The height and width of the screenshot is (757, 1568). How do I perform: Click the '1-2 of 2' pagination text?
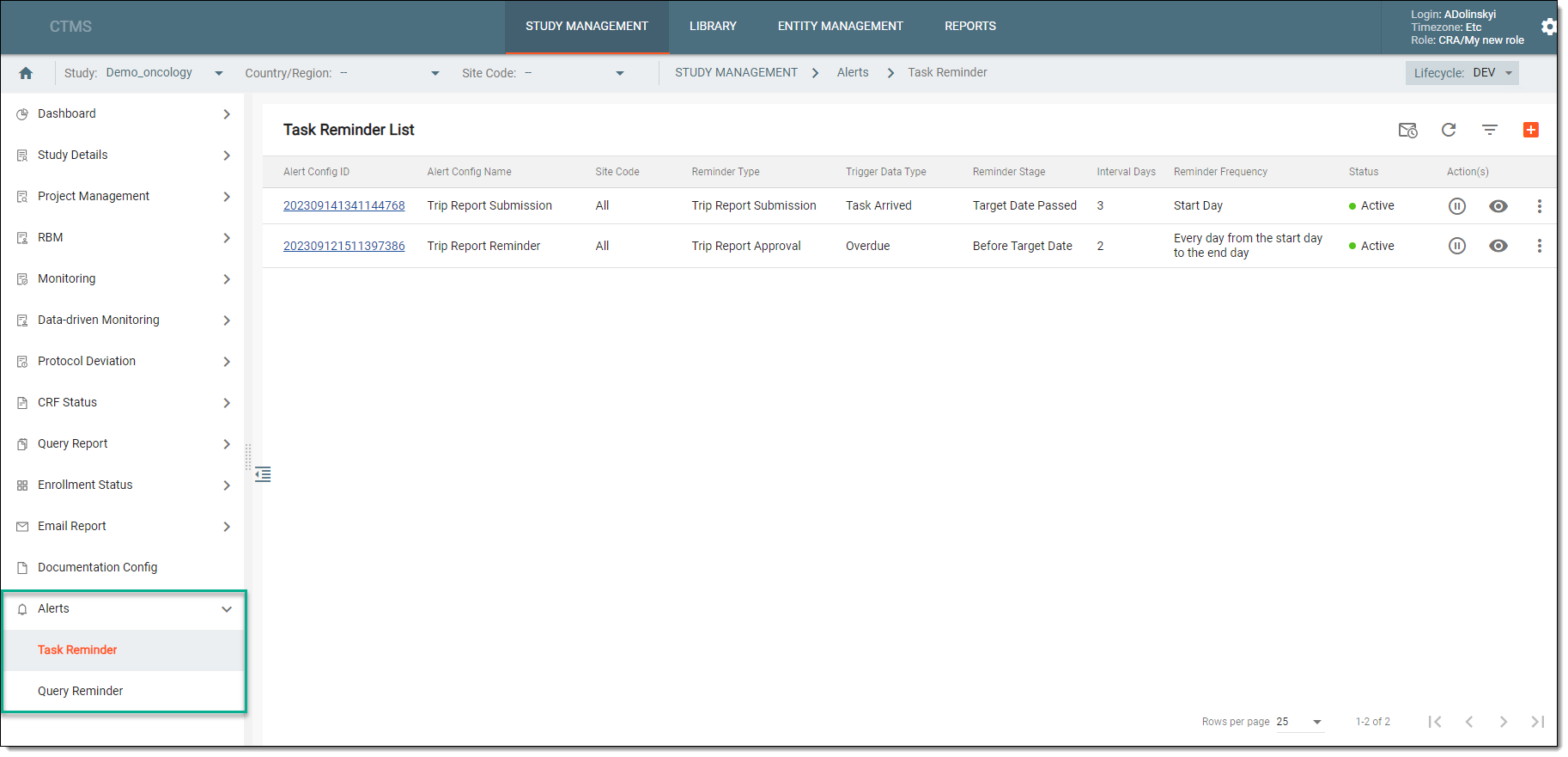click(x=1372, y=722)
